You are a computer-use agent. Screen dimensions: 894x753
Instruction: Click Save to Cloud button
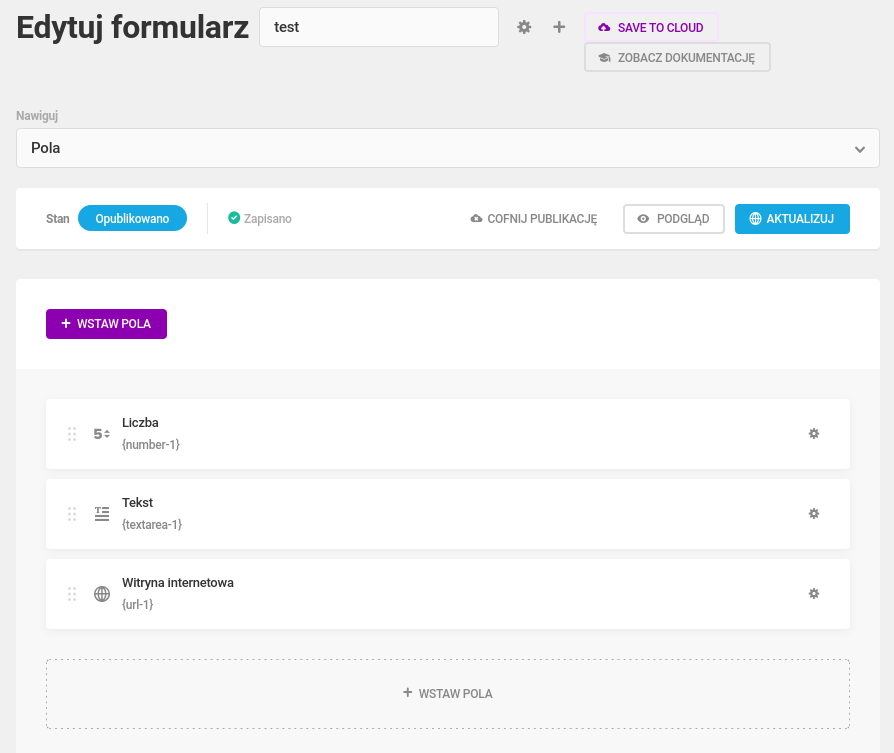(x=651, y=27)
